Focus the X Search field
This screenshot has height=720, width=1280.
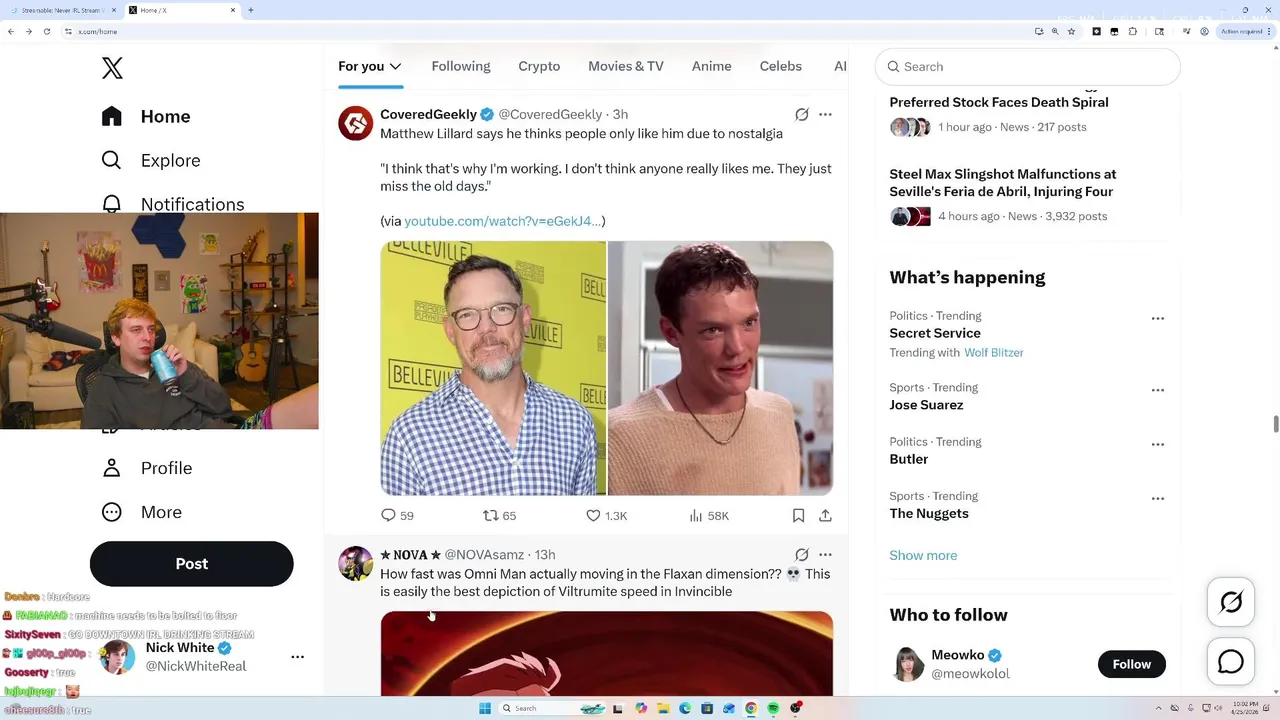tap(1028, 67)
